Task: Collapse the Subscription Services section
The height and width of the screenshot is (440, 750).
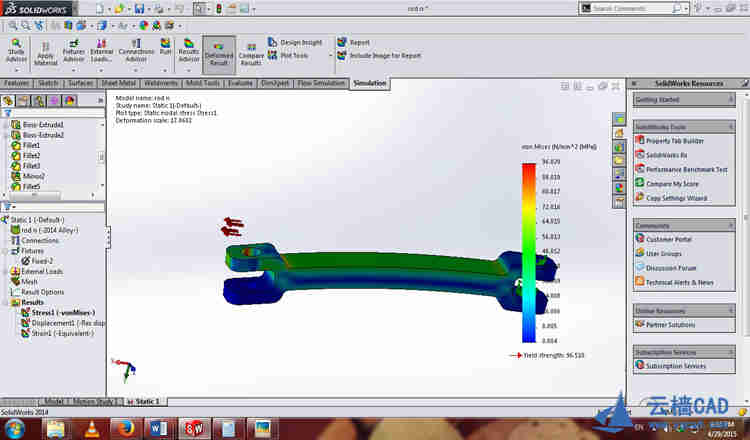Action: [730, 352]
